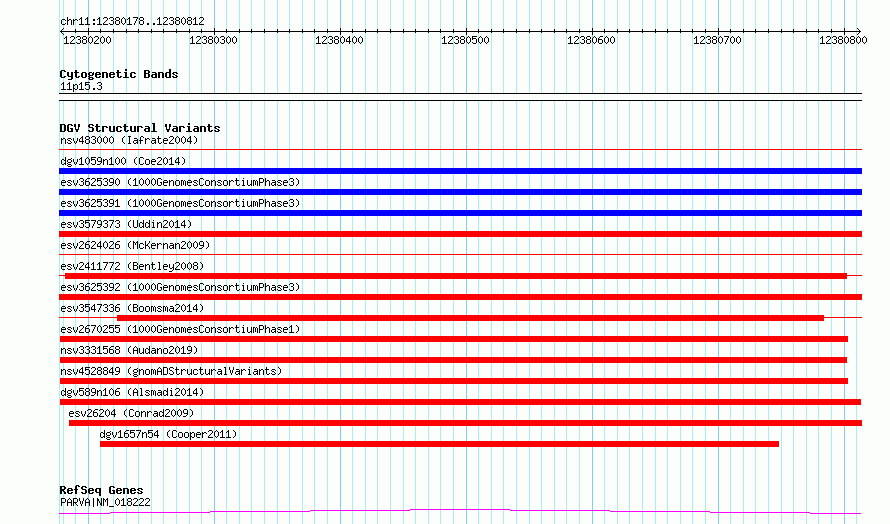The height and width of the screenshot is (524, 890).
Task: Click the DGV Structural Variants track title
Action: (140, 128)
